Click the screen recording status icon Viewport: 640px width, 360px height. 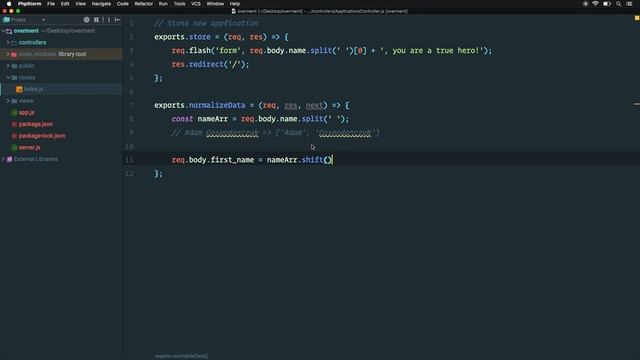pos(586,4)
